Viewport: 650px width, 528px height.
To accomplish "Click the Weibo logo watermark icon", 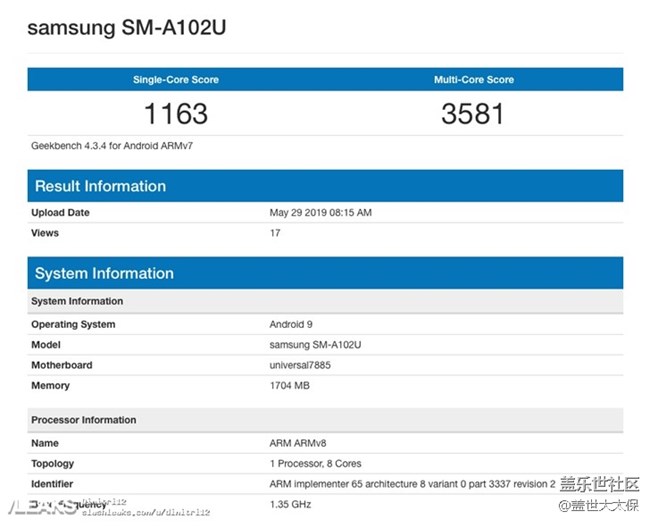I will (x=567, y=506).
